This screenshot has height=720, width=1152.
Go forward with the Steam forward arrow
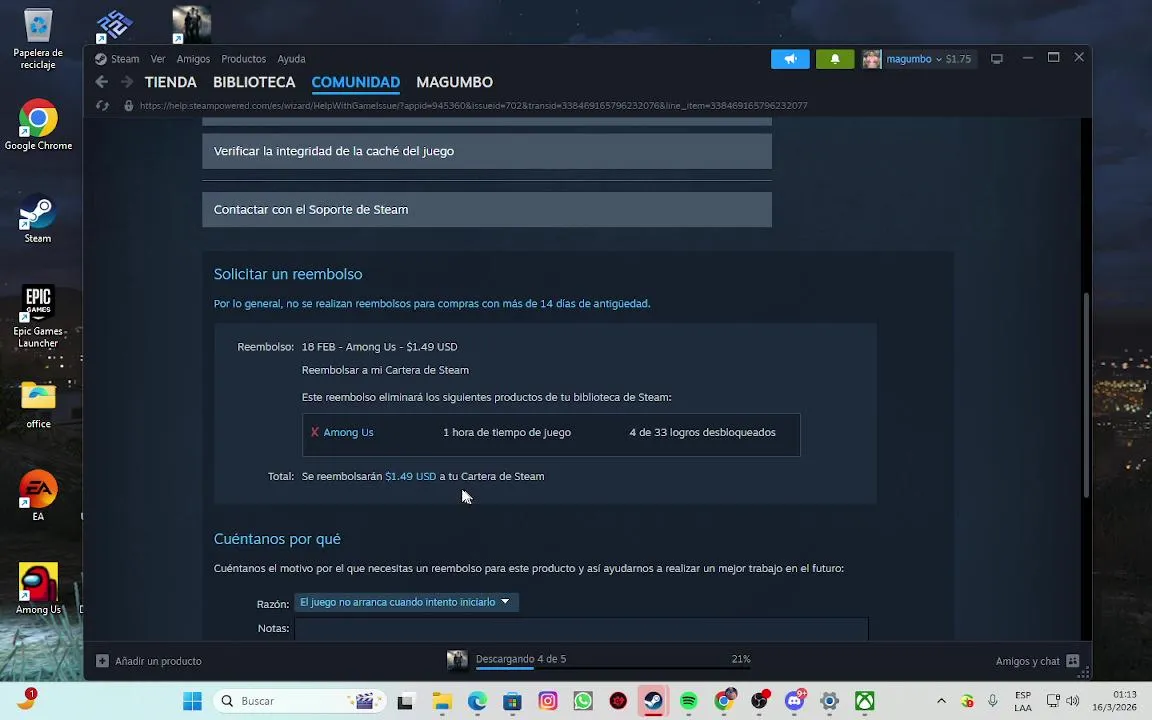click(x=127, y=82)
